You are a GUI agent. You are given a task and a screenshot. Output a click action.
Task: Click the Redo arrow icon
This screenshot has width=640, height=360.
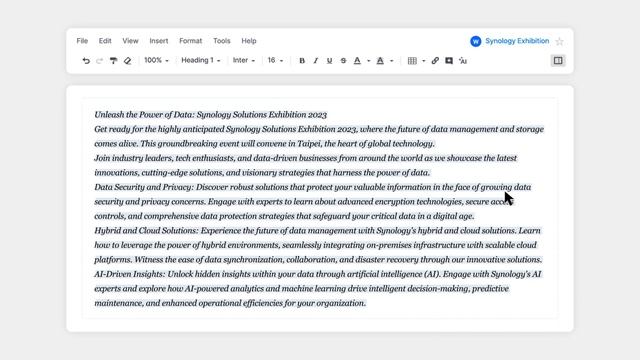[x=100, y=61]
